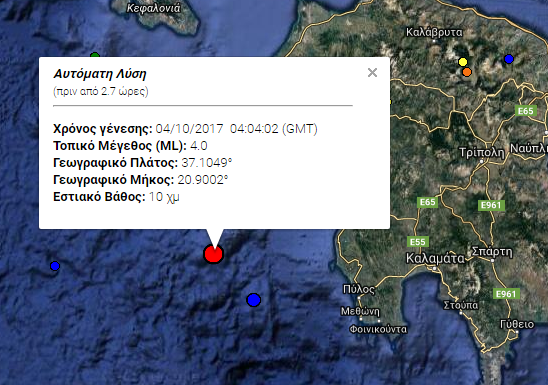The image size is (548, 385).
Task: Click the Καλαμάτα city label
Action: [435, 259]
